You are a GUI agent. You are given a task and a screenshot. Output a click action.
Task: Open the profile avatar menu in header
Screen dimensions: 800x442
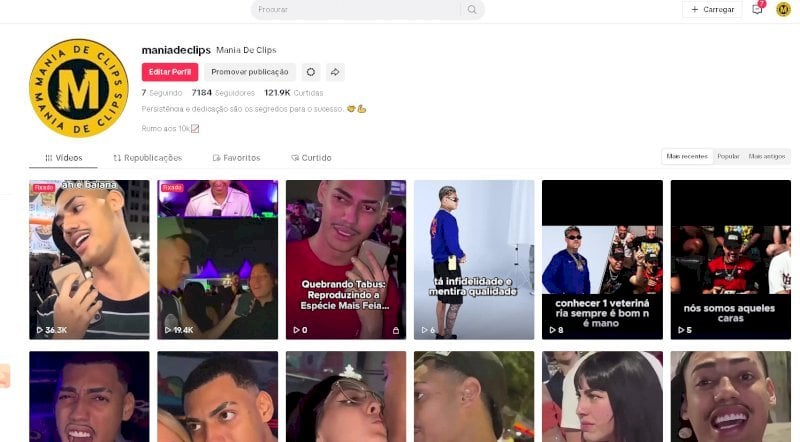click(783, 9)
